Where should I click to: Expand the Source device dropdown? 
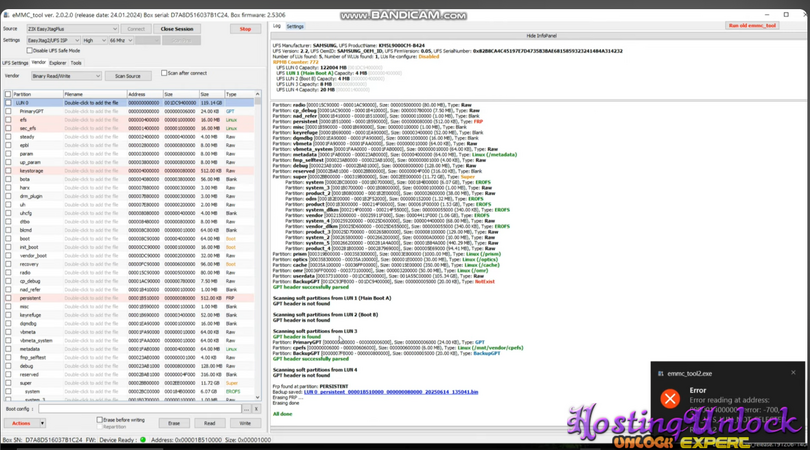pos(115,29)
